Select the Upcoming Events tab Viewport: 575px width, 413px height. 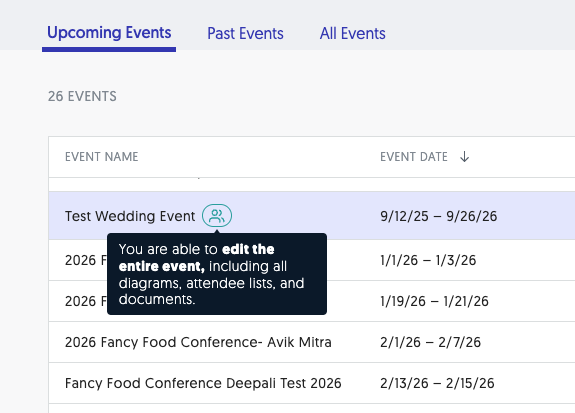(x=109, y=33)
